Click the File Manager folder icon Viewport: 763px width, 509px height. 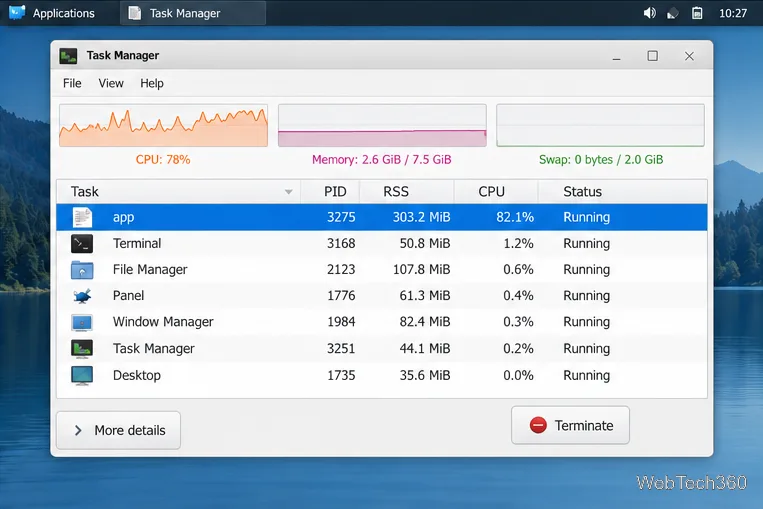coord(82,270)
